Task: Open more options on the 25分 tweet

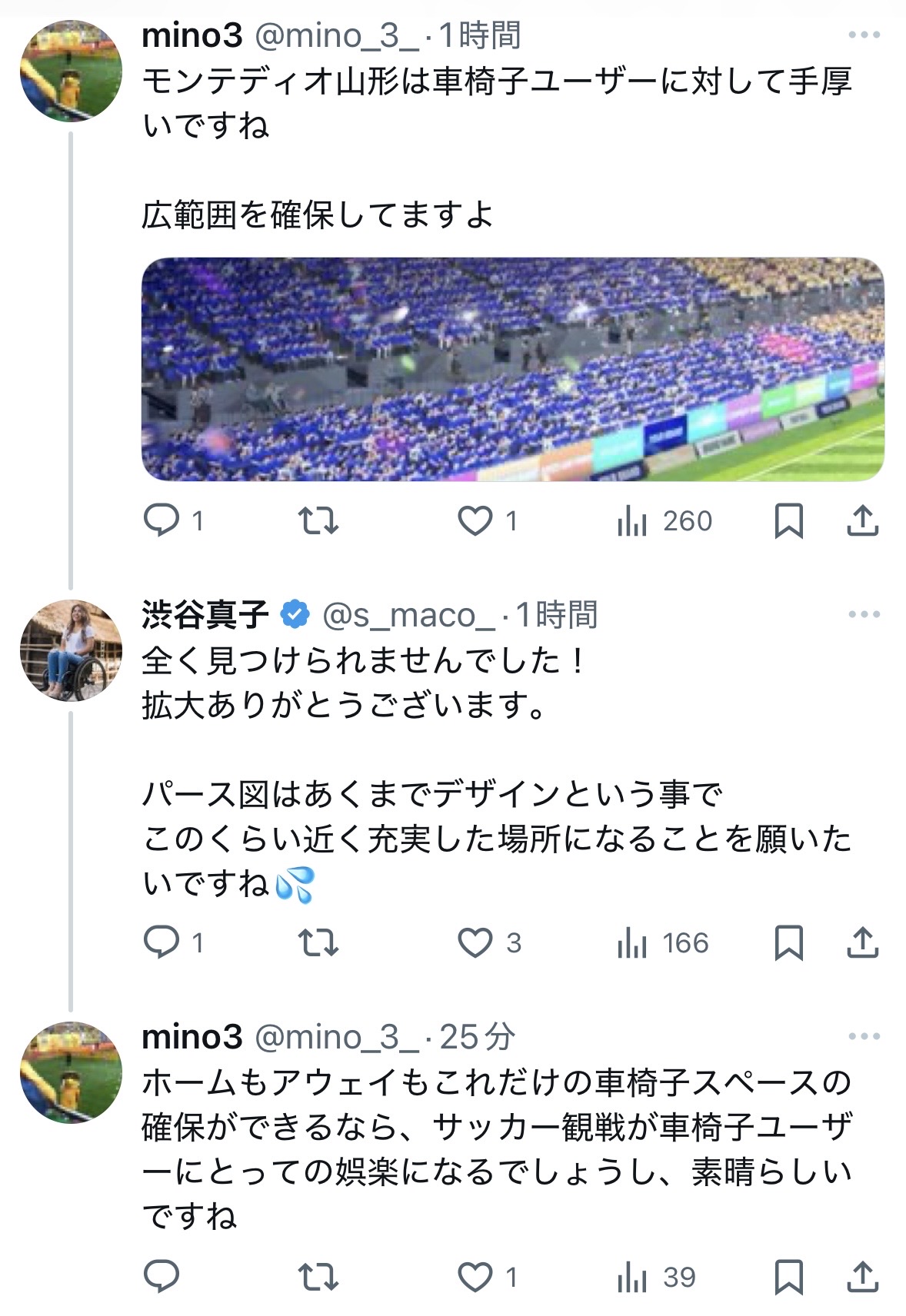Action: tap(864, 1036)
